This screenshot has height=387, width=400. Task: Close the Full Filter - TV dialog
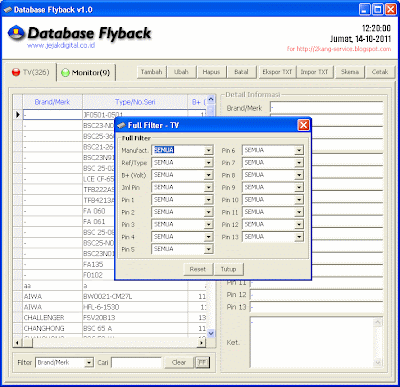point(303,125)
